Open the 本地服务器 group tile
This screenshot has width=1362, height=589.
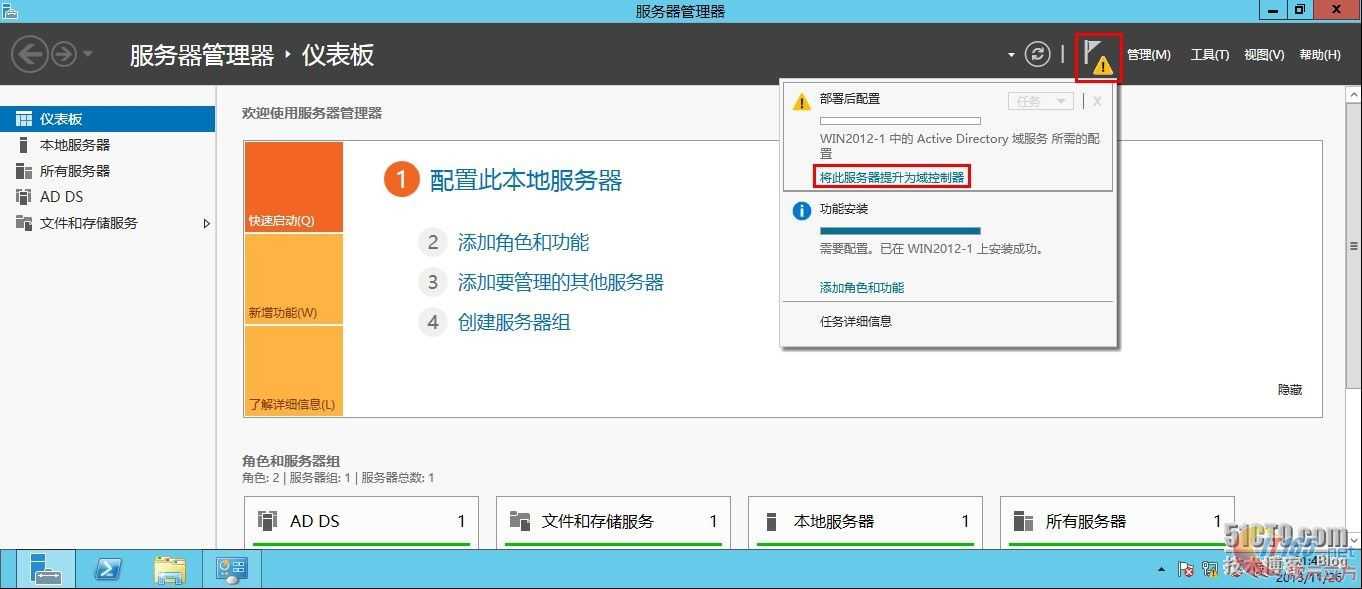pyautogui.click(x=865, y=523)
